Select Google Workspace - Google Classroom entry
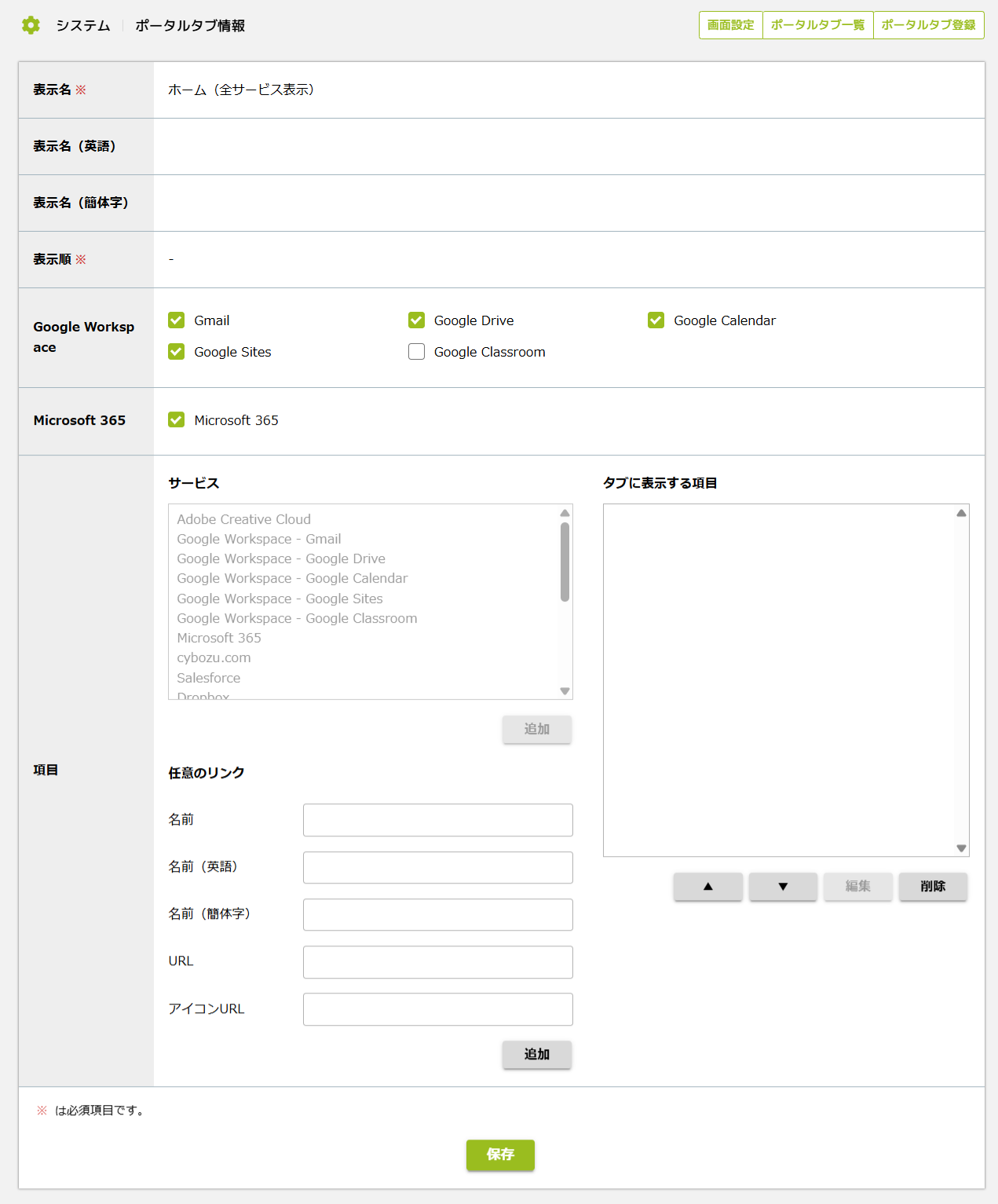 click(297, 618)
